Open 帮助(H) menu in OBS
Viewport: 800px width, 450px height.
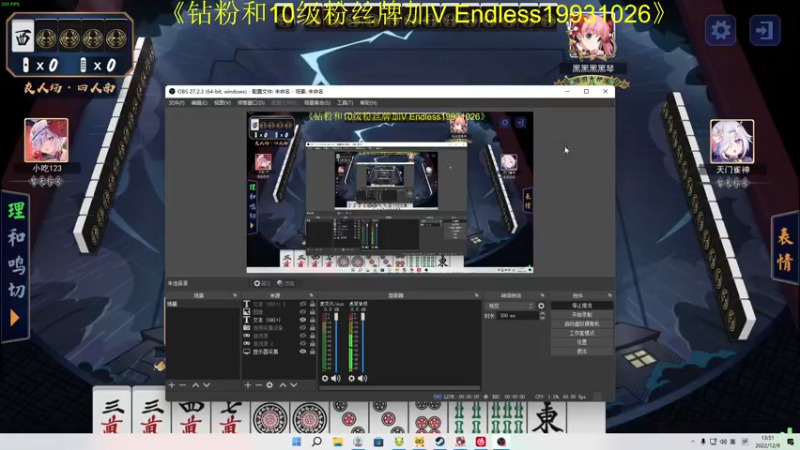[x=368, y=103]
